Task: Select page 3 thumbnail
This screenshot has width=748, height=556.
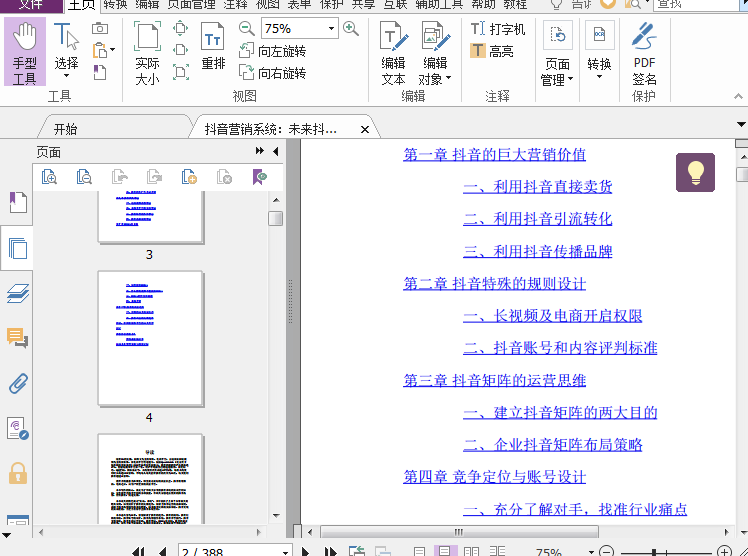Action: (x=151, y=217)
